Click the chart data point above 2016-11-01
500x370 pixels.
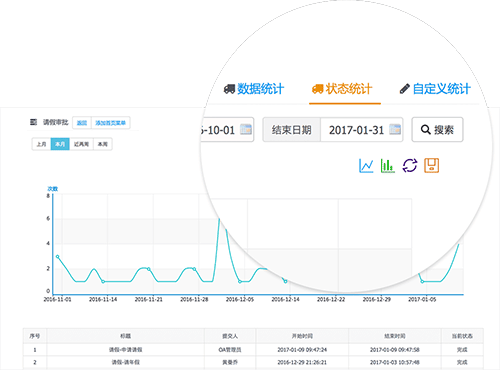[58, 257]
